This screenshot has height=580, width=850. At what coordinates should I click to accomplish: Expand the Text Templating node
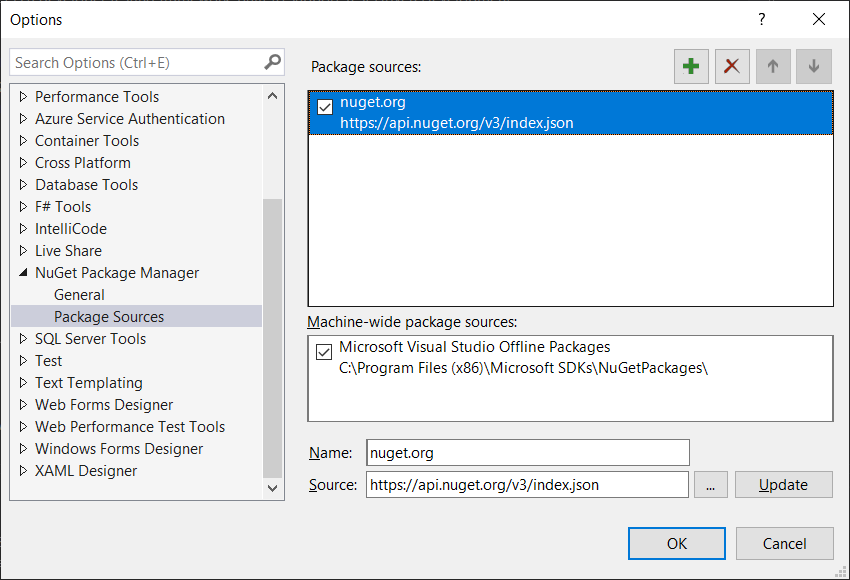tap(23, 382)
